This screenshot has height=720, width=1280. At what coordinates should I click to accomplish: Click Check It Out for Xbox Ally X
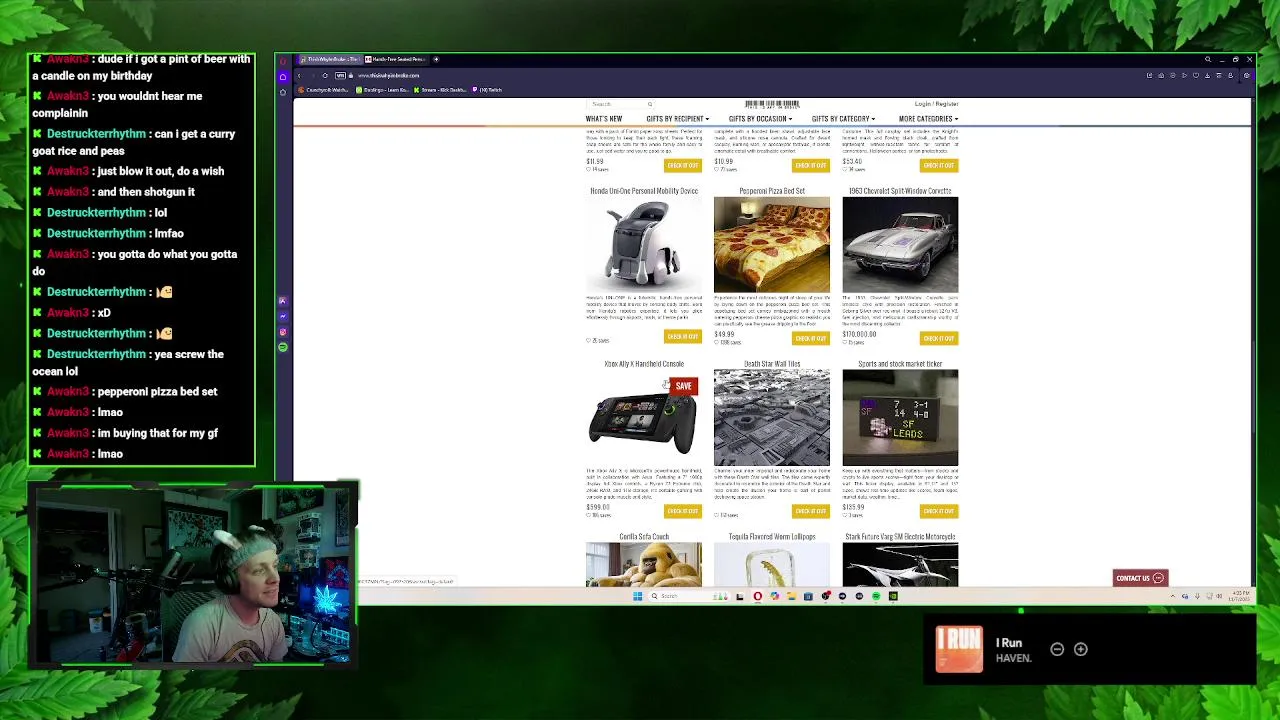(683, 511)
